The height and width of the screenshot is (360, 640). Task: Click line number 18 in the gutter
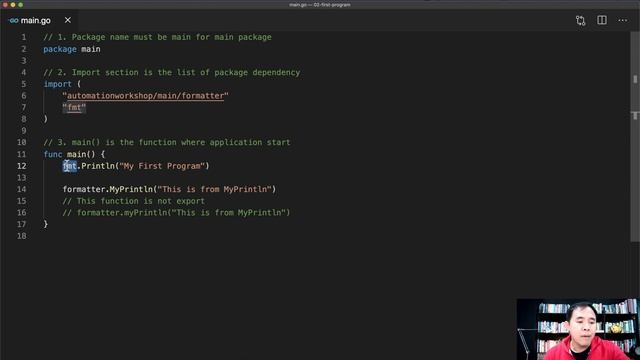(22, 236)
